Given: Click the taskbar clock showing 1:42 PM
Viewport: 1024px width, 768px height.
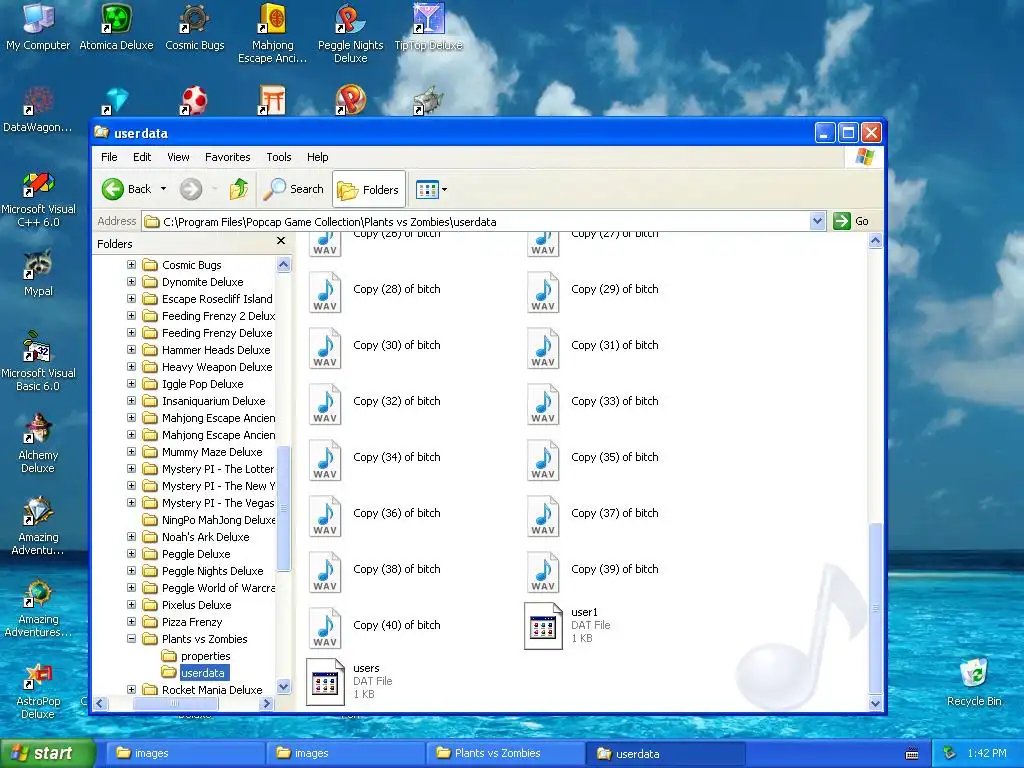Looking at the screenshot, I should point(987,753).
